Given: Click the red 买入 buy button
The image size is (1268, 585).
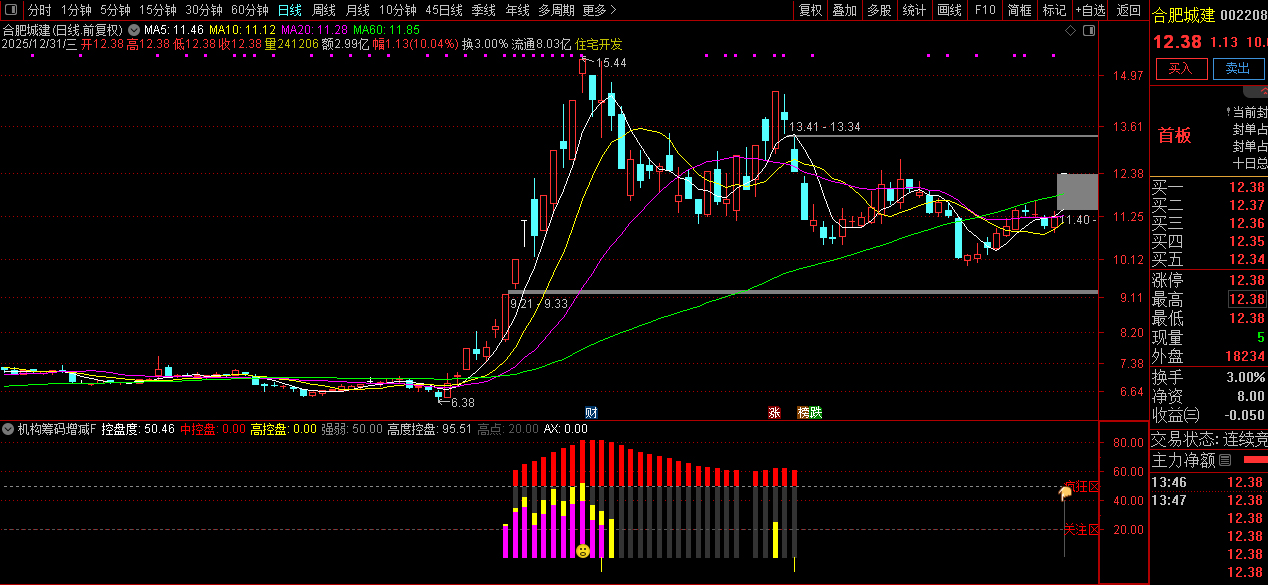Looking at the screenshot, I should point(1181,68).
